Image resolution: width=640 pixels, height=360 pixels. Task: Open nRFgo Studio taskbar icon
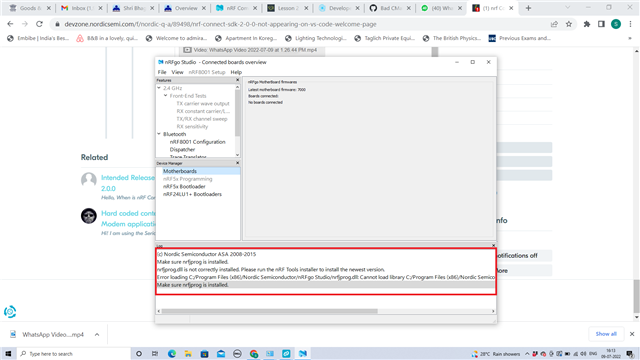303,353
